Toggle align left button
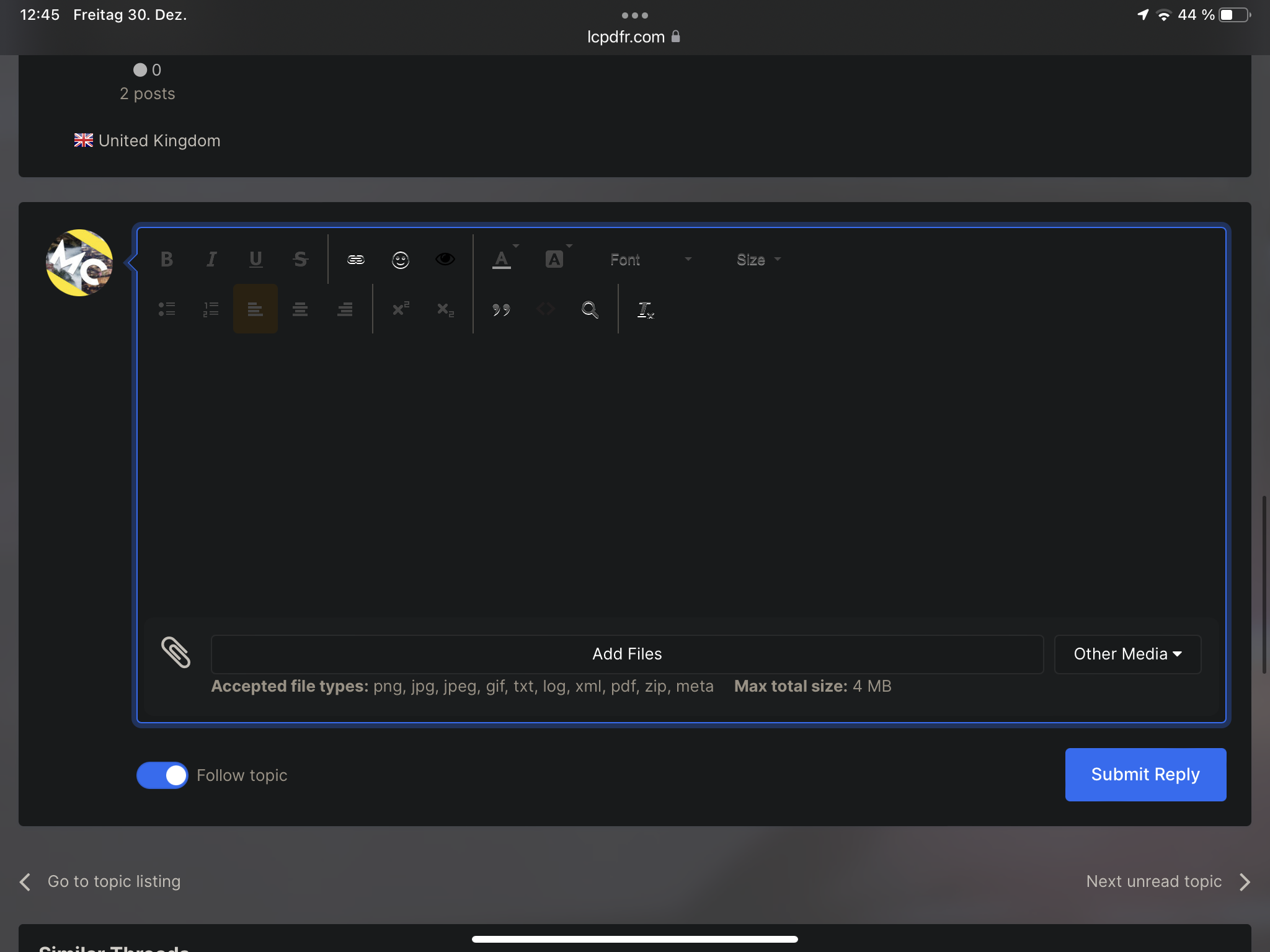The width and height of the screenshot is (1270, 952). pos(255,309)
